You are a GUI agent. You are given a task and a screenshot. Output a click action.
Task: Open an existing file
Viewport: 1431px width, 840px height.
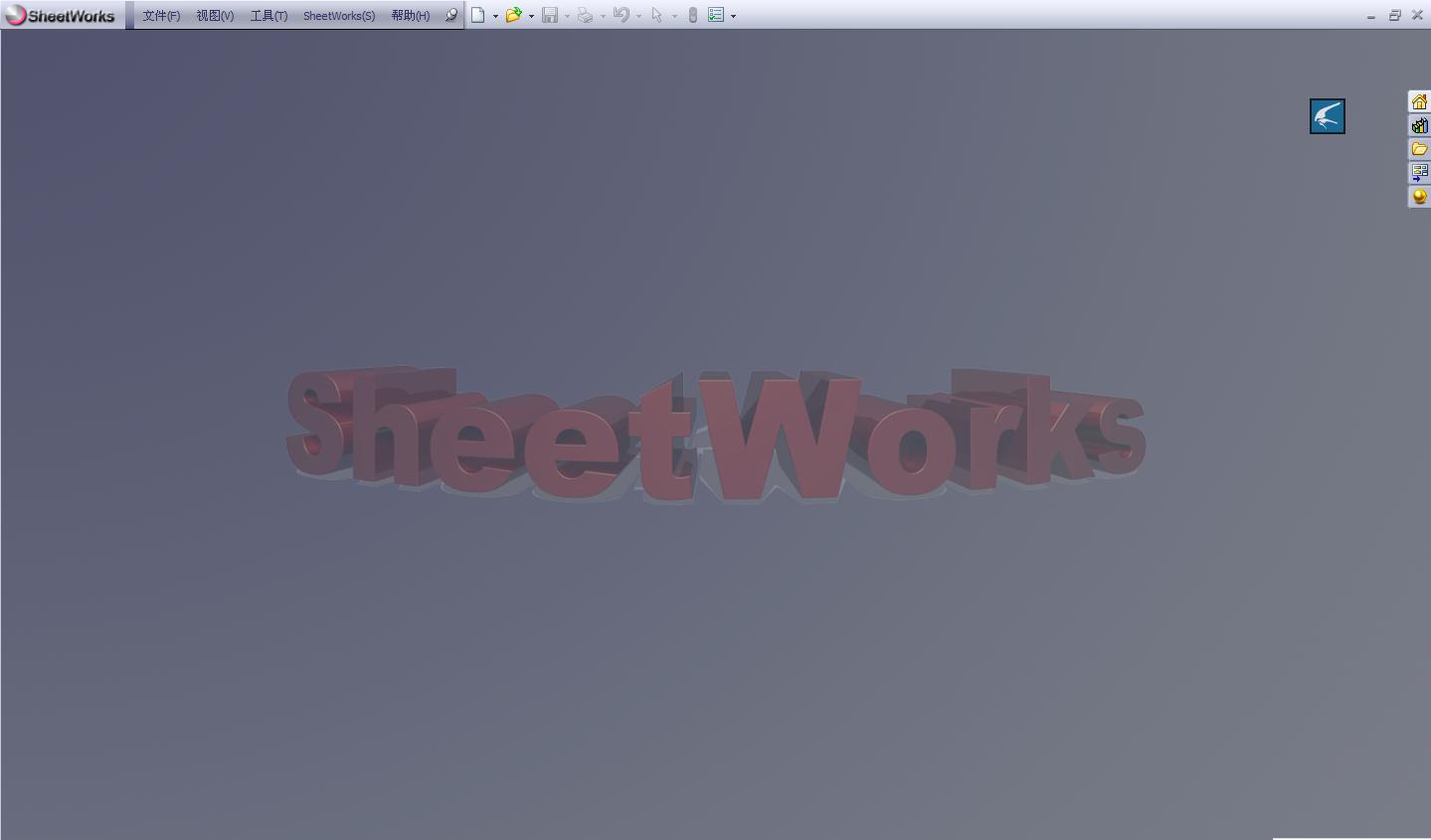513,15
